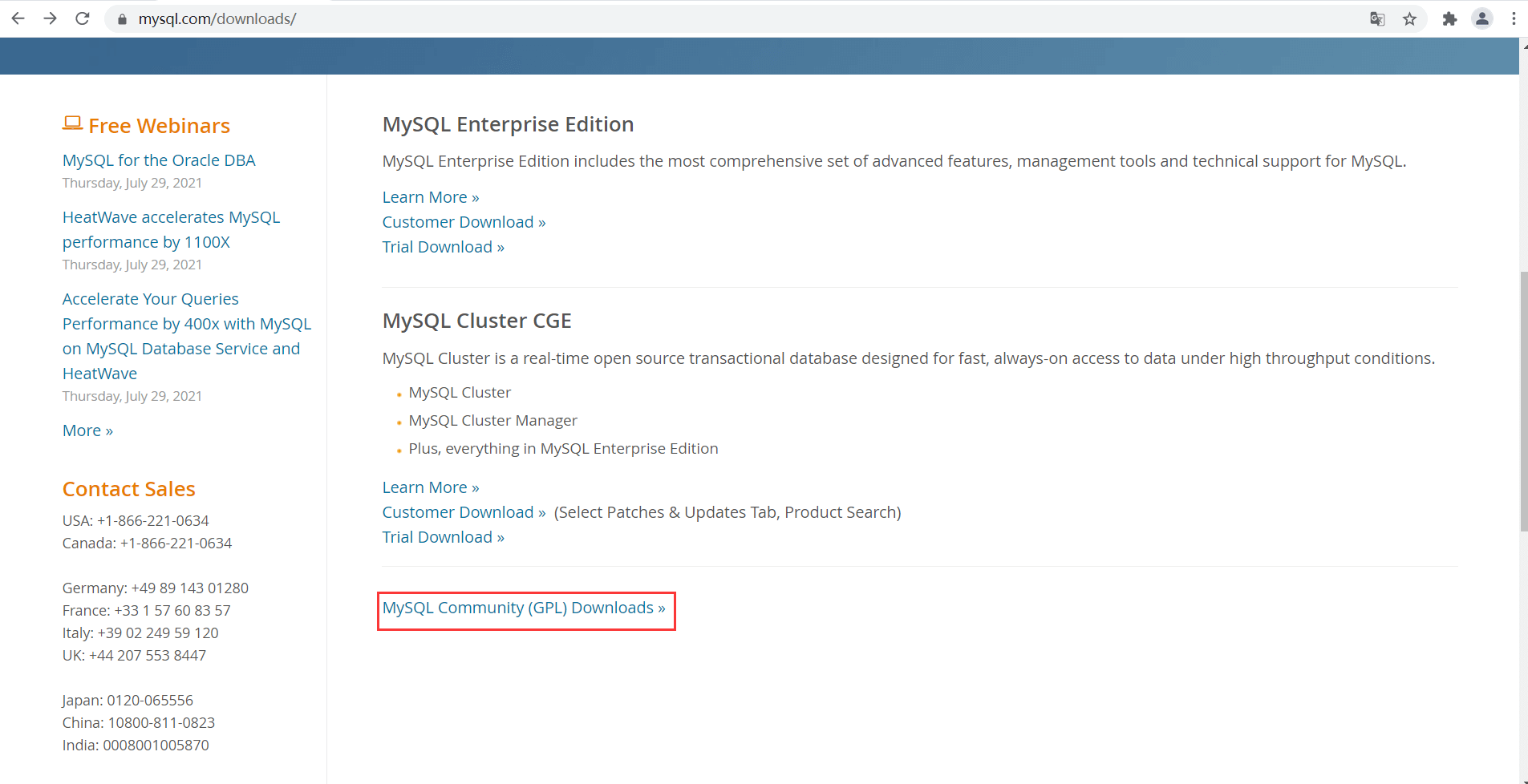Open MySQL for the Oracle DBA webinar
Screen dimensions: 1528x784
click(159, 160)
